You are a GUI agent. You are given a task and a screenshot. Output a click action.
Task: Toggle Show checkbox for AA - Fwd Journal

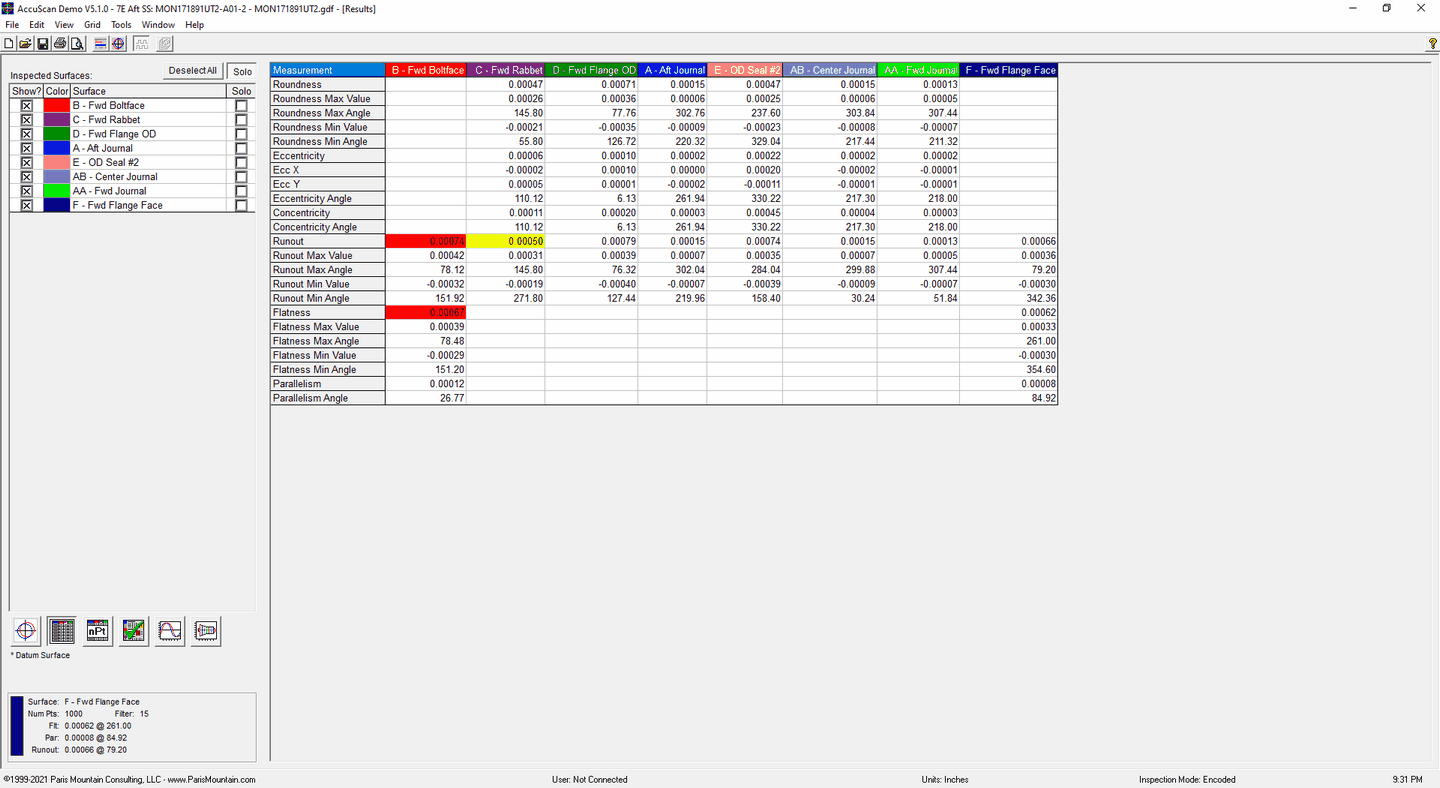(x=27, y=191)
